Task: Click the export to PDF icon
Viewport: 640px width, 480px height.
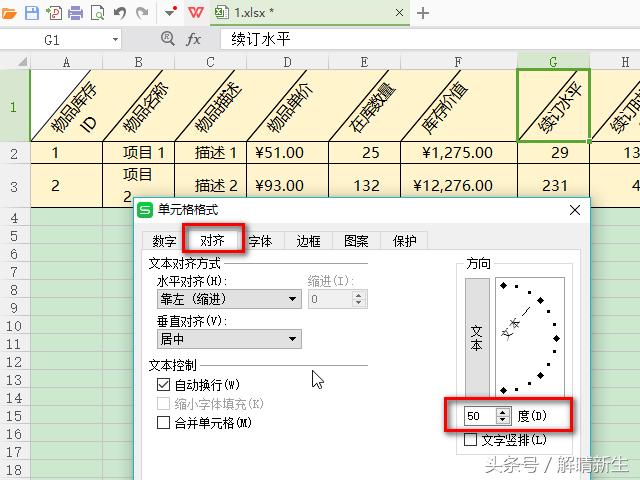Action: [x=53, y=13]
